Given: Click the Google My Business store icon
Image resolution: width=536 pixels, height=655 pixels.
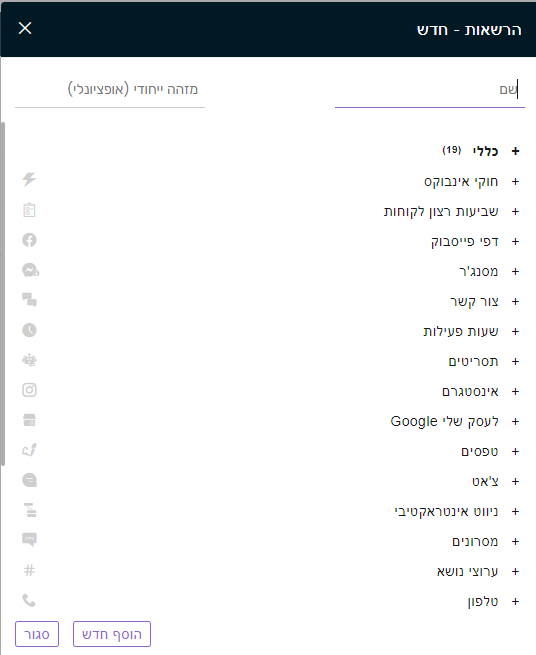Looking at the screenshot, I should coord(29,420).
